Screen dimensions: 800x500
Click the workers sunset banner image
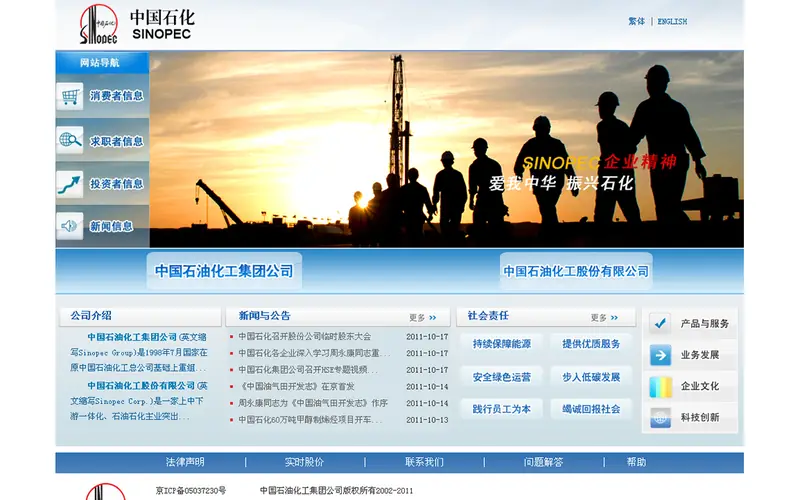446,149
